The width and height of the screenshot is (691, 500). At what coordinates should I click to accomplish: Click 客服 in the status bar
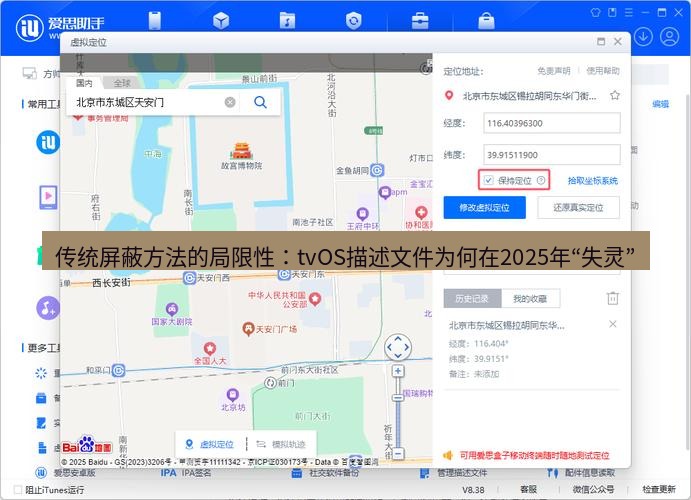click(528, 489)
